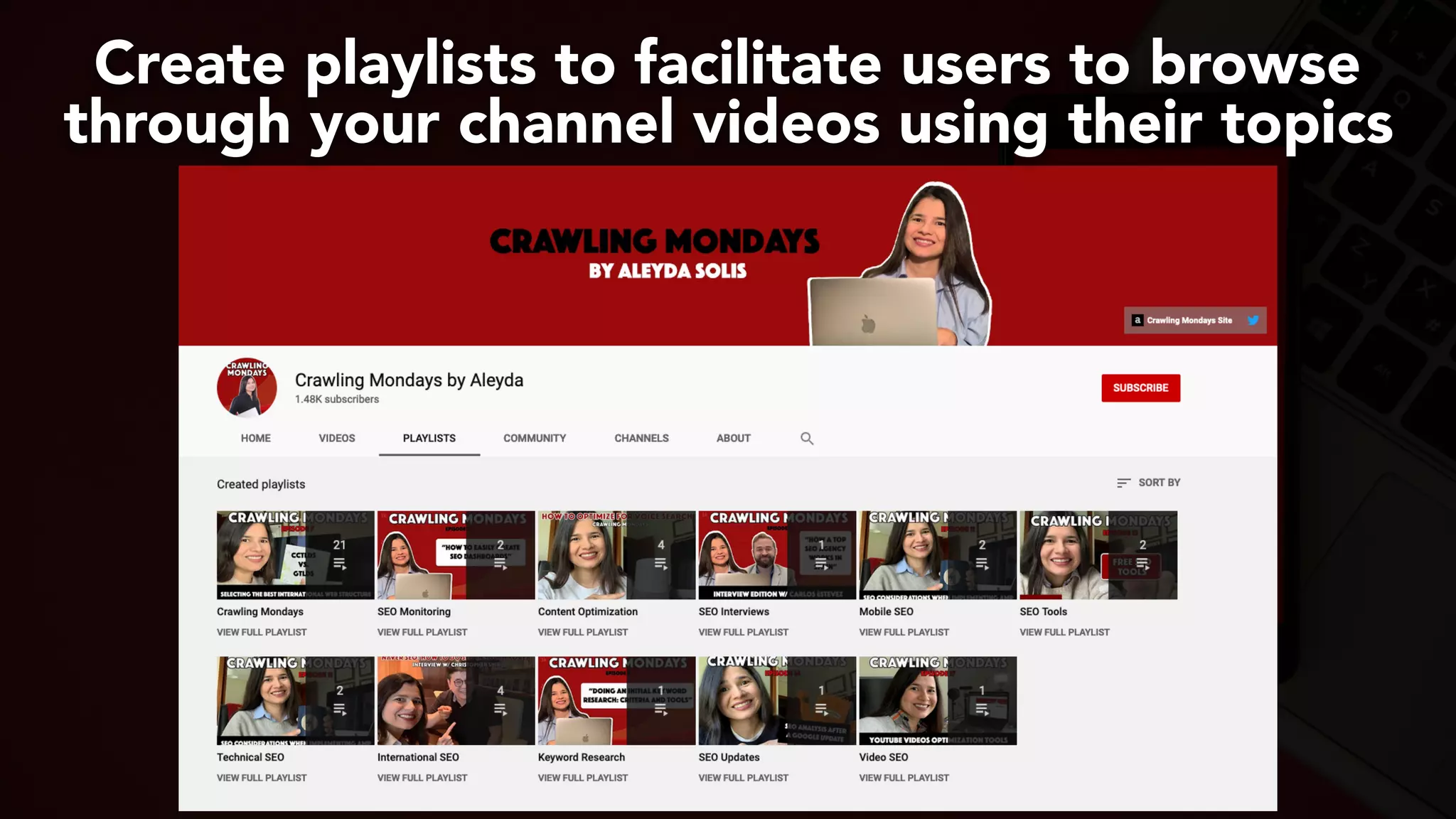The image size is (1456, 819).
Task: Click View Full Playlist under International SEO
Action: click(422, 778)
